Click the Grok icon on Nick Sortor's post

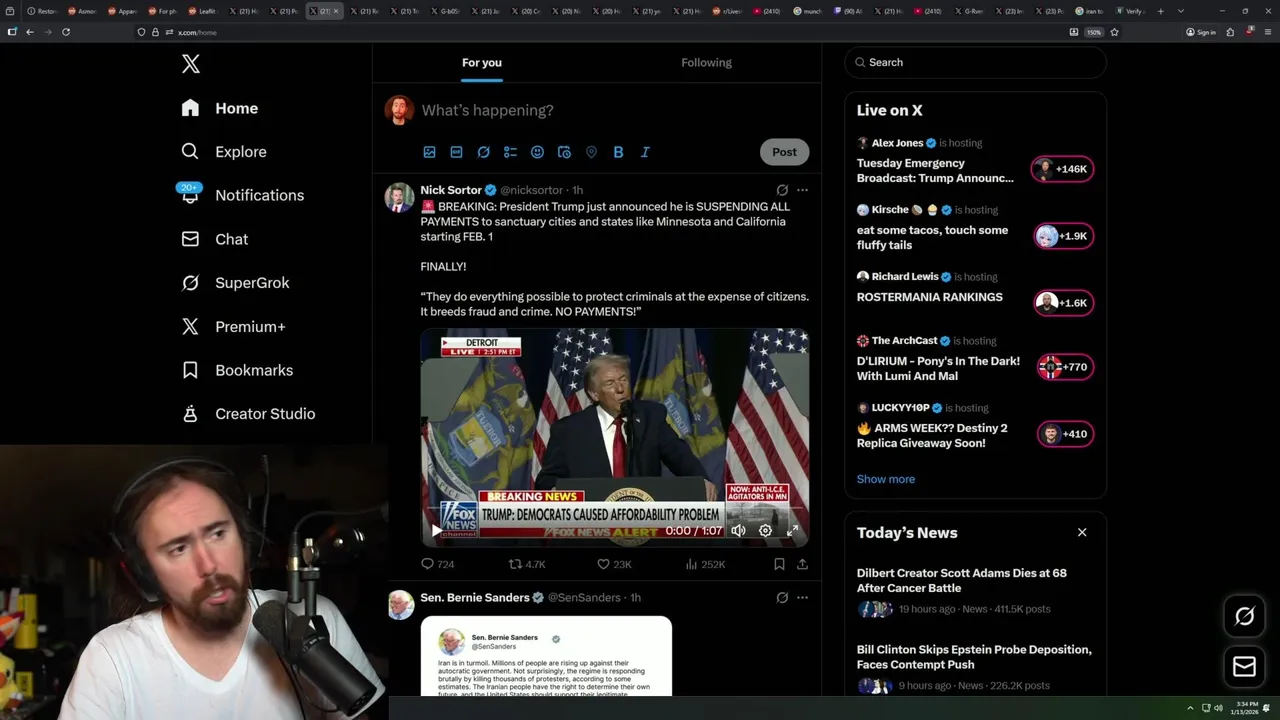782,190
